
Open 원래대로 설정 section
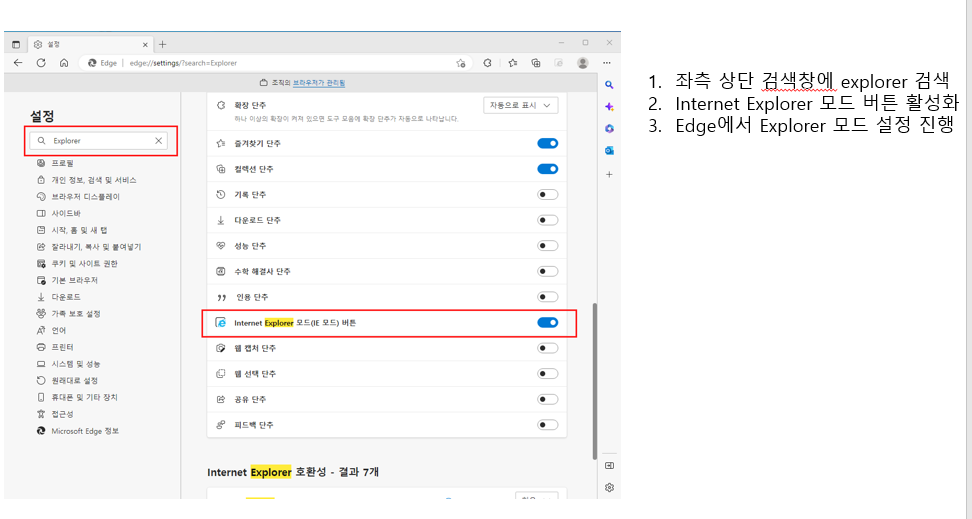pyautogui.click(x=74, y=381)
